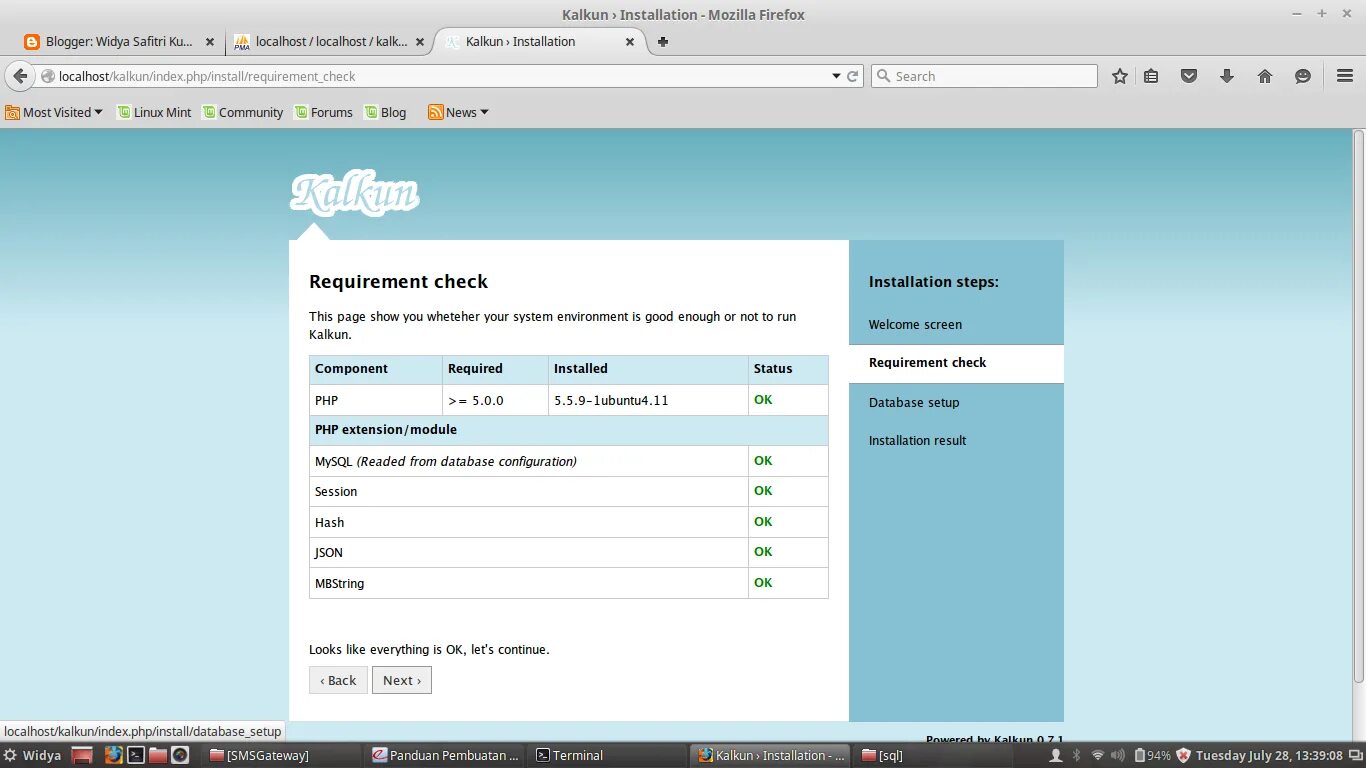The image size is (1366, 768).
Task: Close the Kalkun Installation tab
Action: point(630,42)
